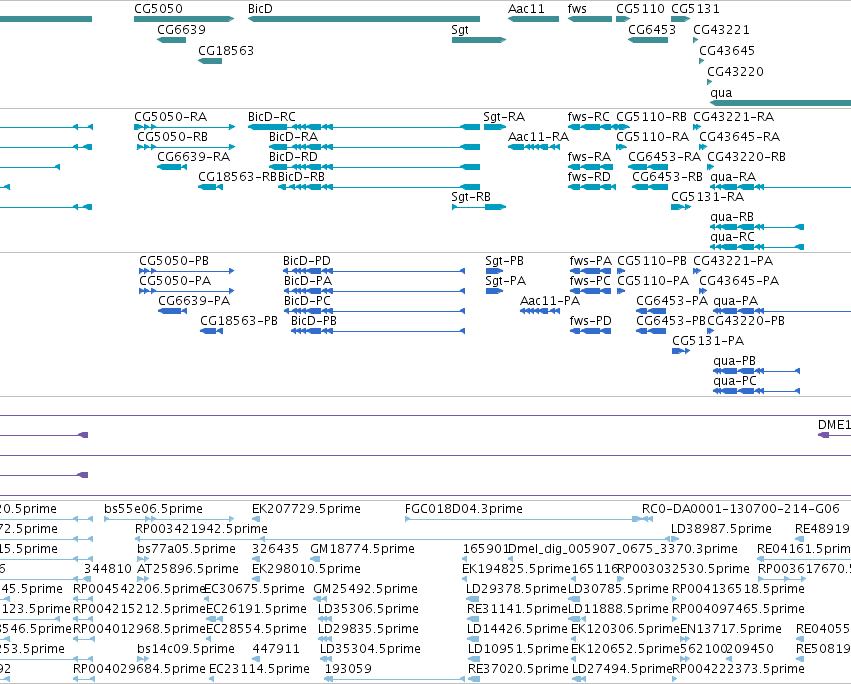The width and height of the screenshot is (851, 684).
Task: Open the bs77a05.5prime EST label
Action: 186,549
